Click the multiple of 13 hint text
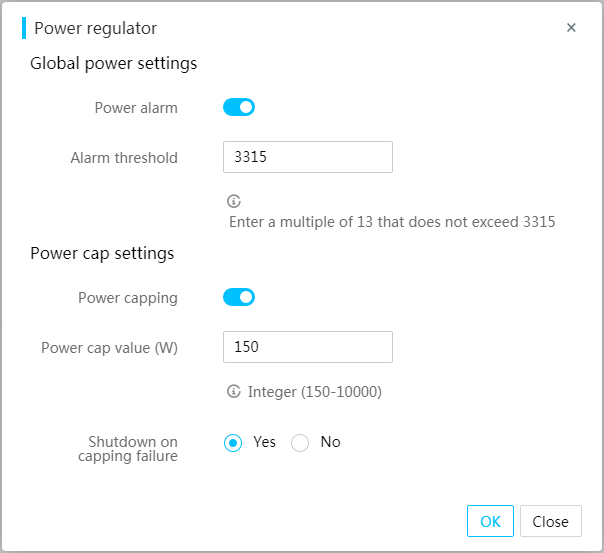Image resolution: width=604 pixels, height=553 pixels. tap(392, 222)
